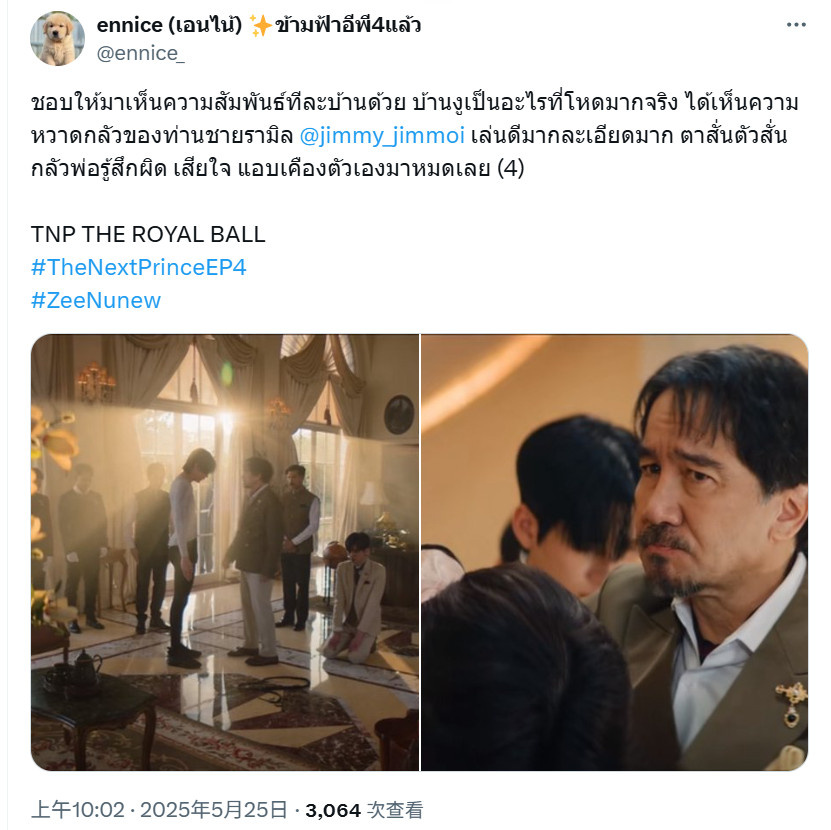View the close-up photo of goateed man
This screenshot has height=830, width=831.
coord(615,552)
